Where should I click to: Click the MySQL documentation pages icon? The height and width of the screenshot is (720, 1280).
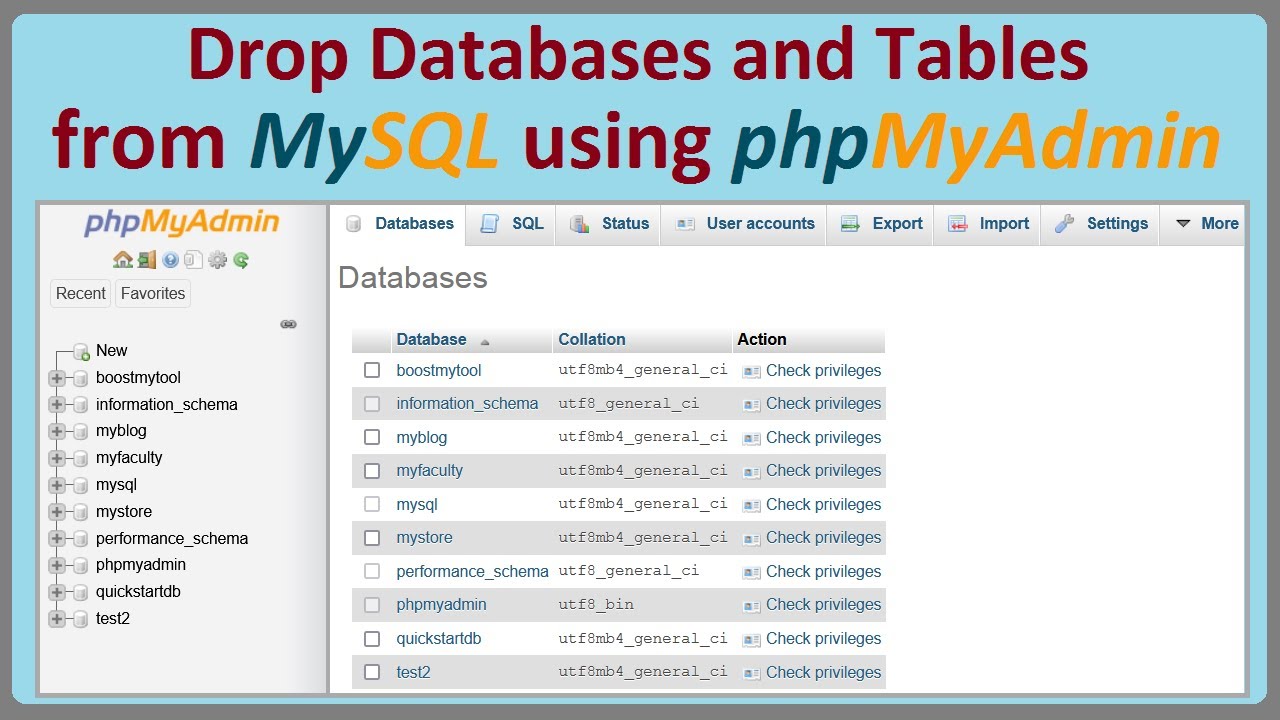coord(193,260)
